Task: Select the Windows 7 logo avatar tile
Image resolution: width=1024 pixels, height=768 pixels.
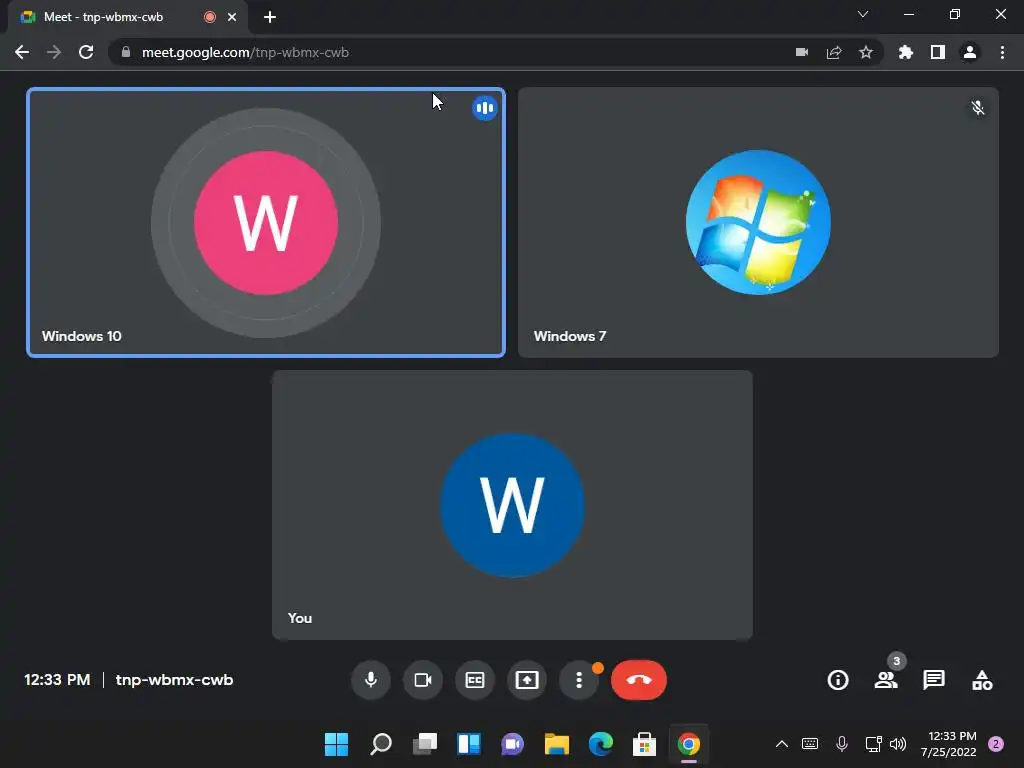Action: coord(758,223)
